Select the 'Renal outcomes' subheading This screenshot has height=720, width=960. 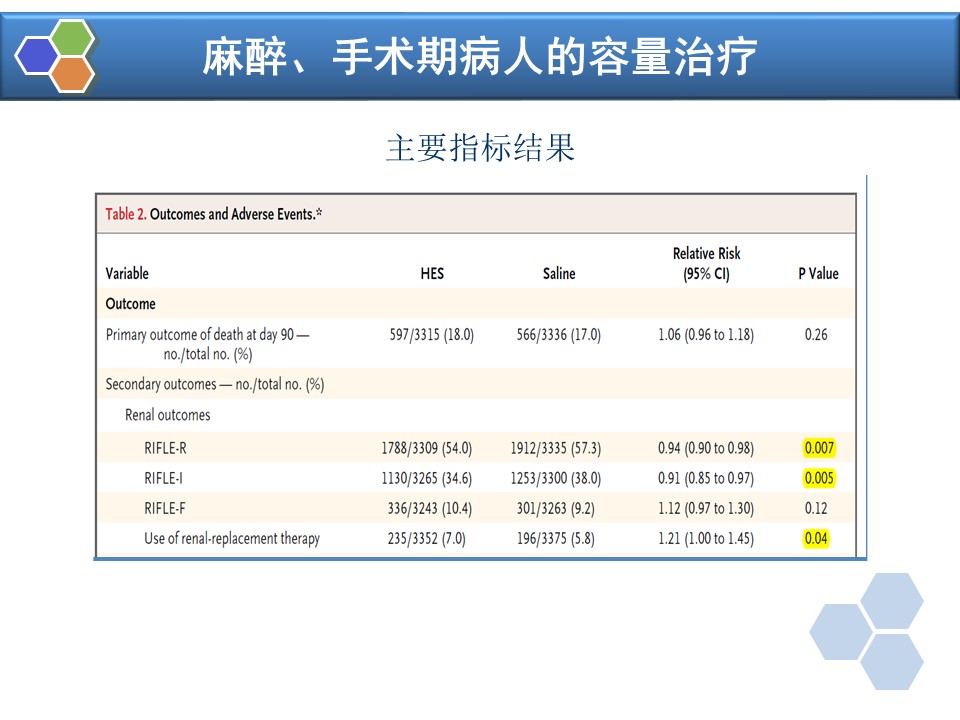168,415
